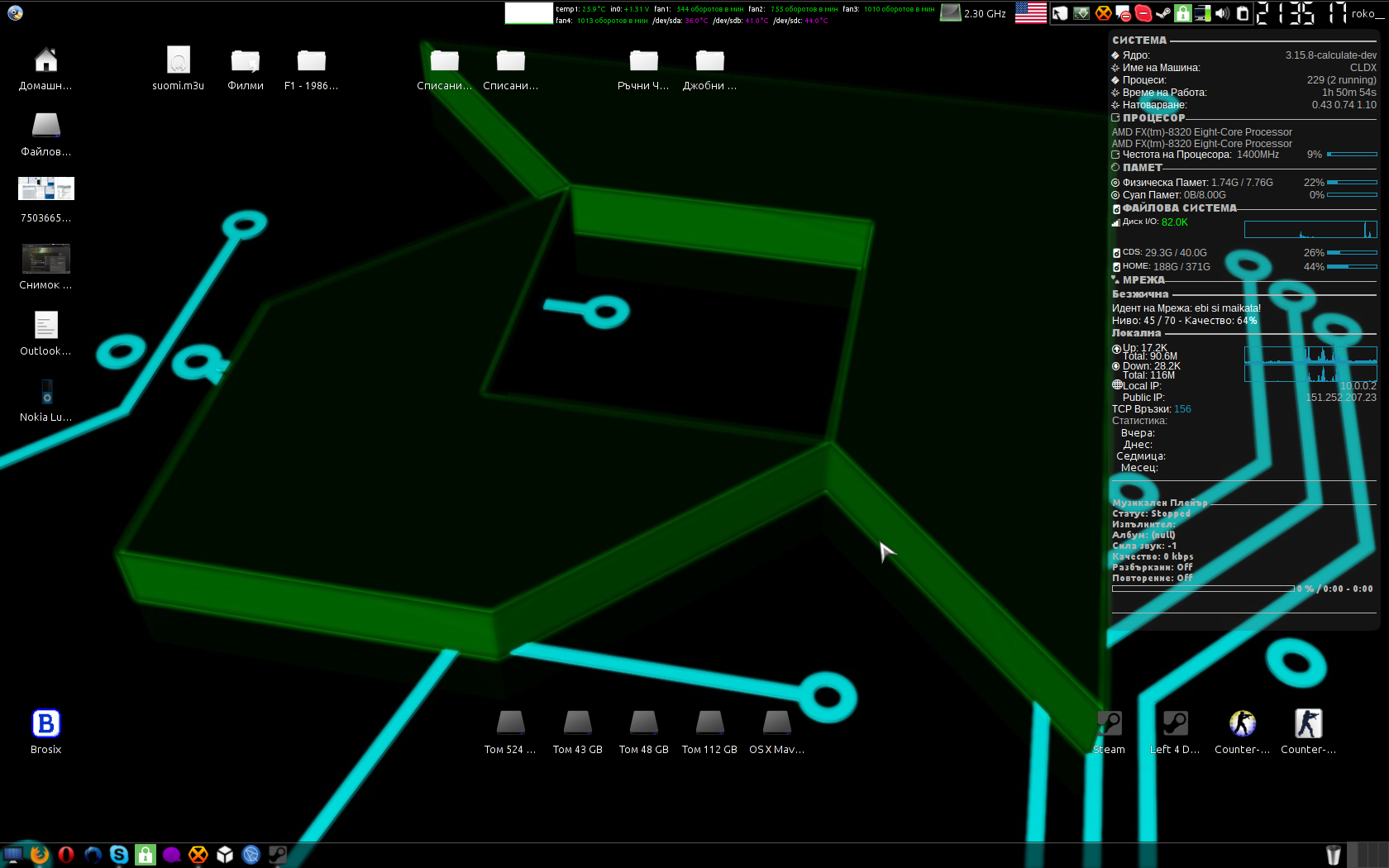This screenshot has height=868, width=1389.
Task: Launch Opera from the bottom panel
Action: (x=66, y=855)
